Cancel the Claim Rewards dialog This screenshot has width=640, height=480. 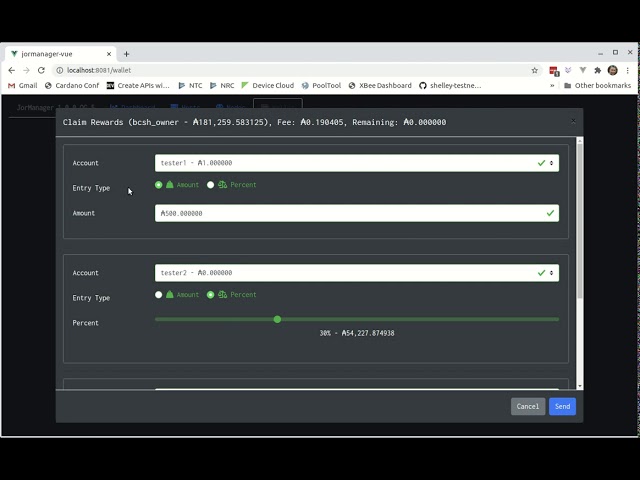528,406
